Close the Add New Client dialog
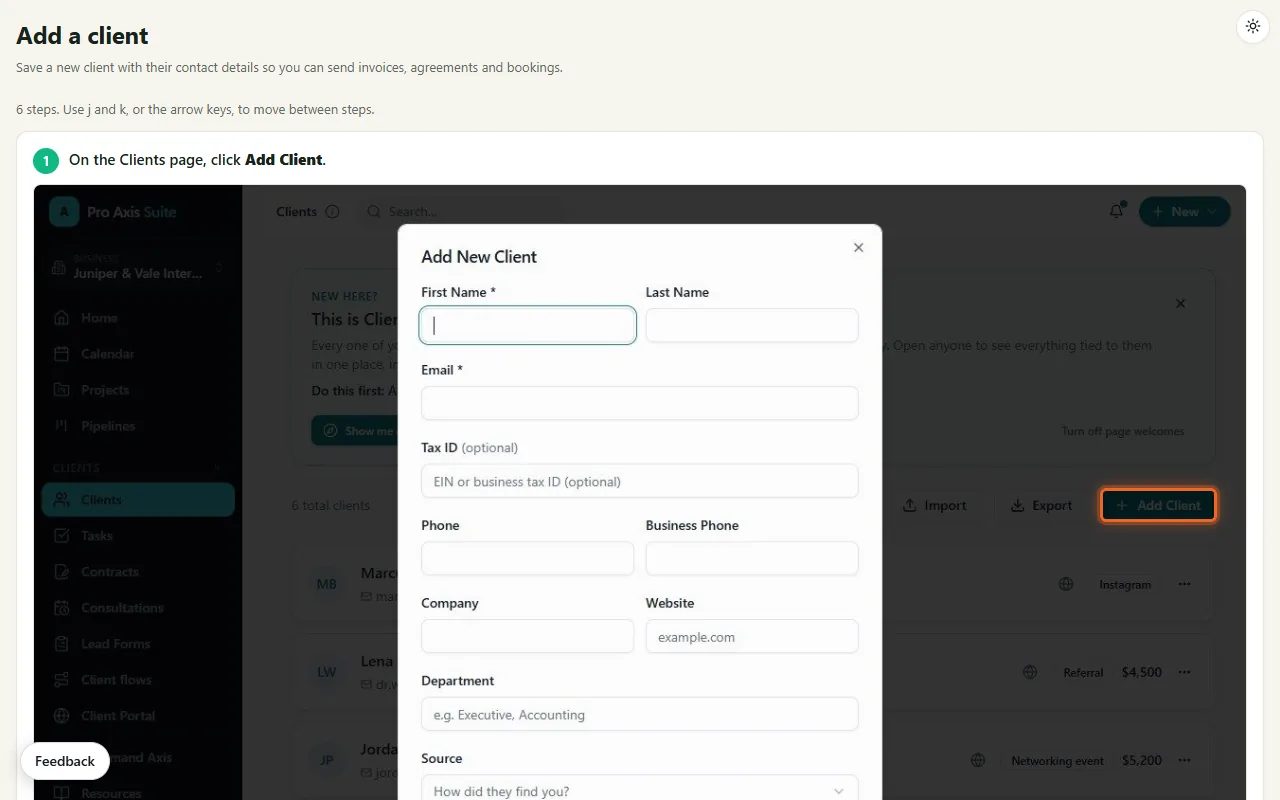 pos(858,248)
